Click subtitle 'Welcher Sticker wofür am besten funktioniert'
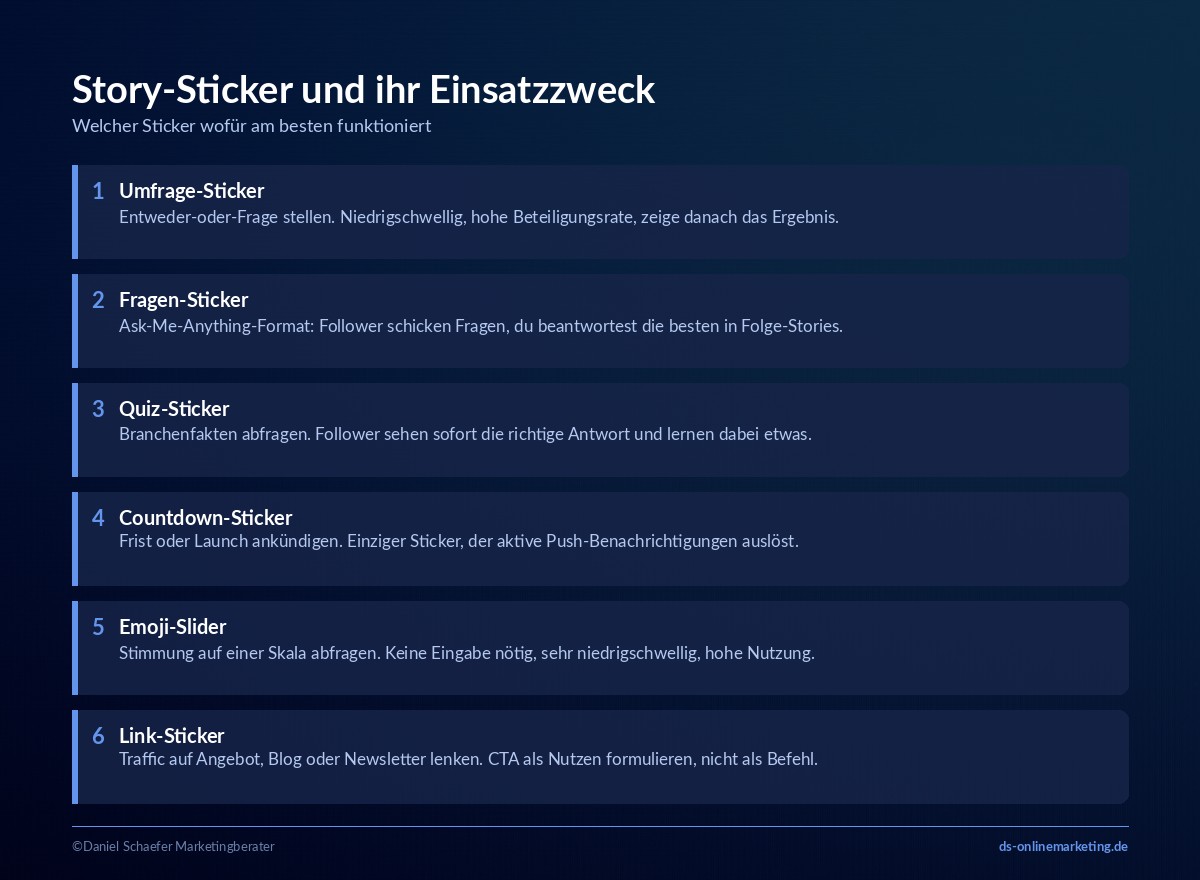1200x880 pixels. [x=251, y=127]
